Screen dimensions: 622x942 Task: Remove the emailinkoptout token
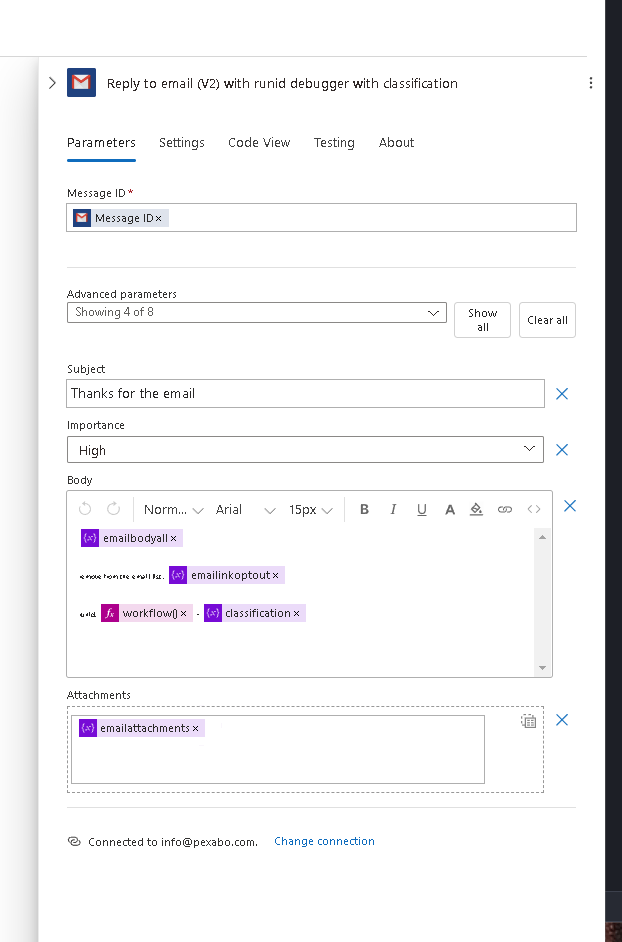[x=275, y=576]
